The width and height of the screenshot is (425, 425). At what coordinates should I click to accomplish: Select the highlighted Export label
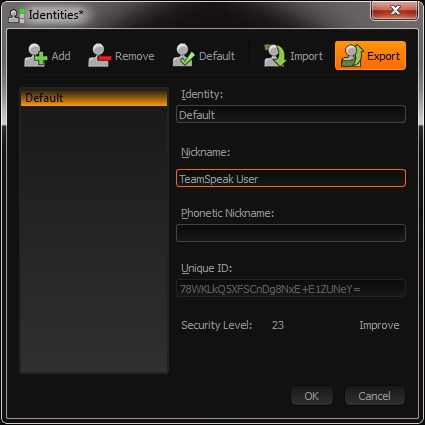(383, 56)
